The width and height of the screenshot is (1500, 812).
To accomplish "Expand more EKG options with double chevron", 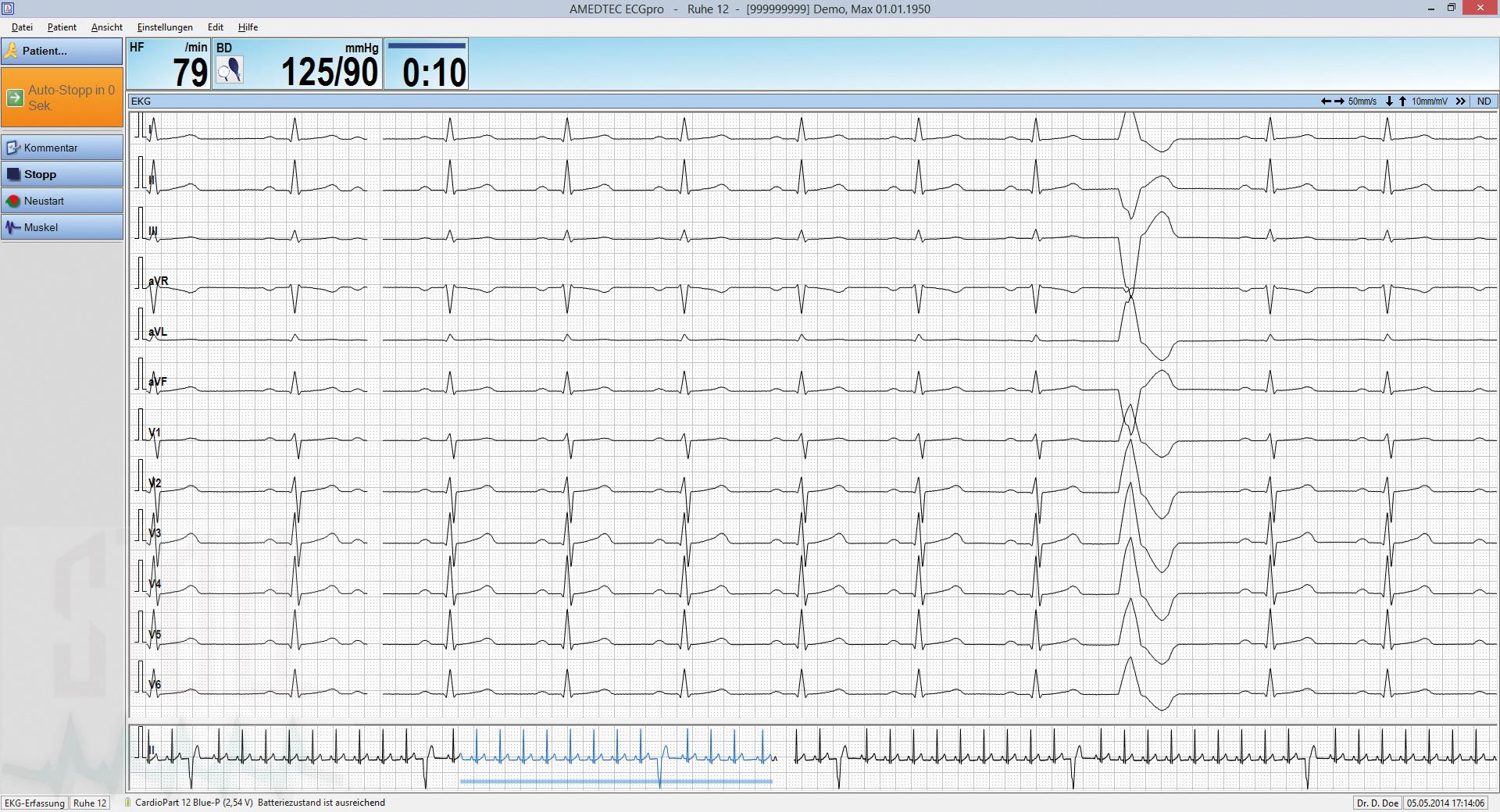I will coord(1460,101).
